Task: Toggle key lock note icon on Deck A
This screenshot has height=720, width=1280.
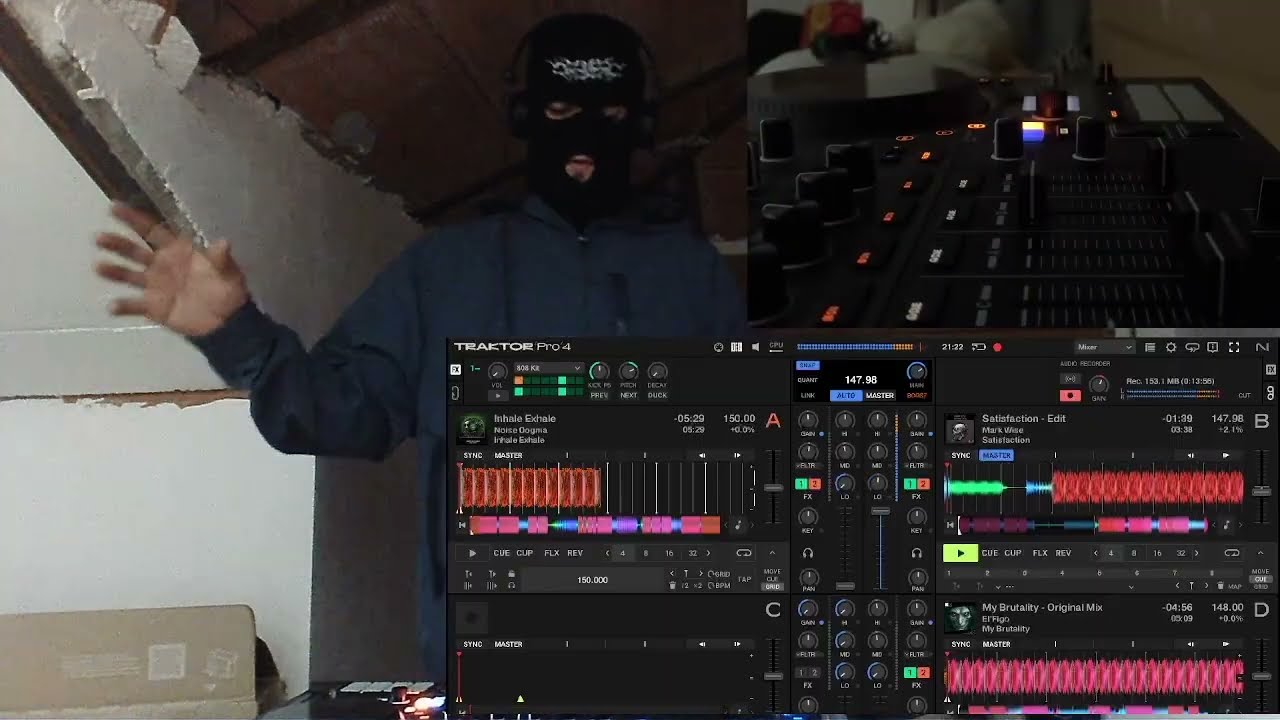Action: [738, 525]
